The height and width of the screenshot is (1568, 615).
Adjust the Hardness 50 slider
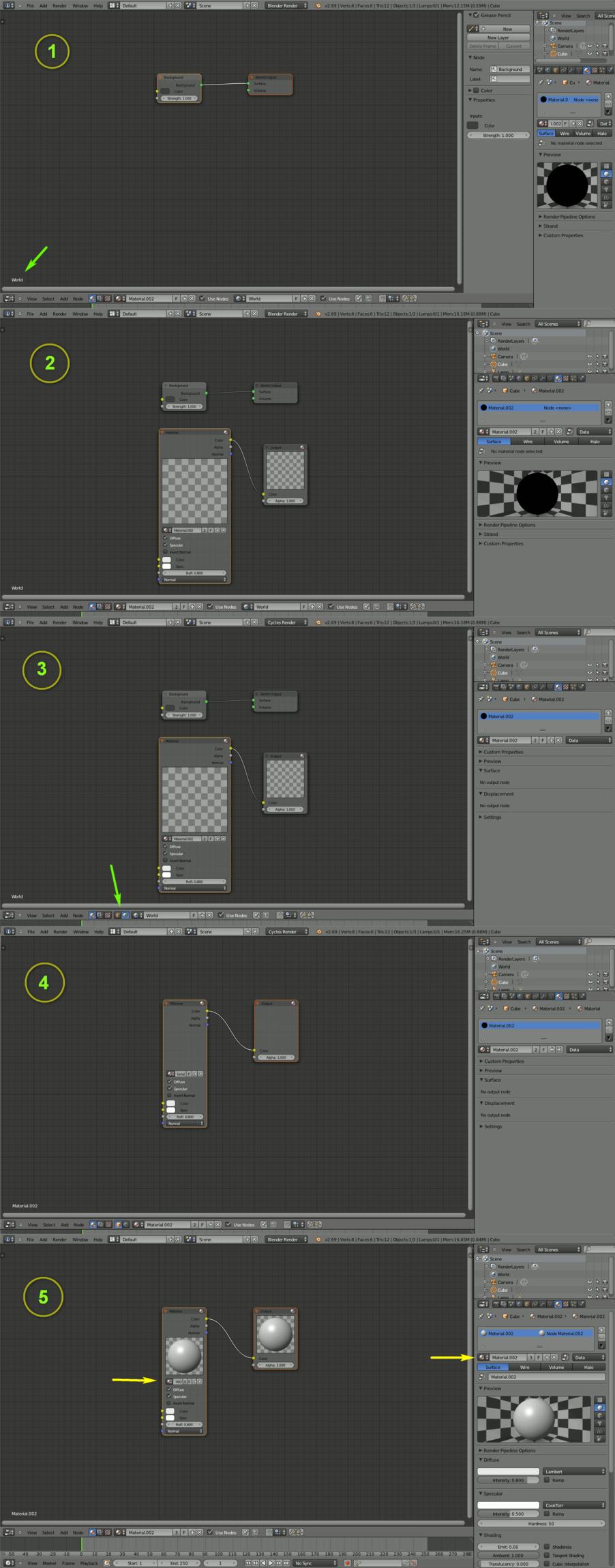click(x=541, y=1523)
